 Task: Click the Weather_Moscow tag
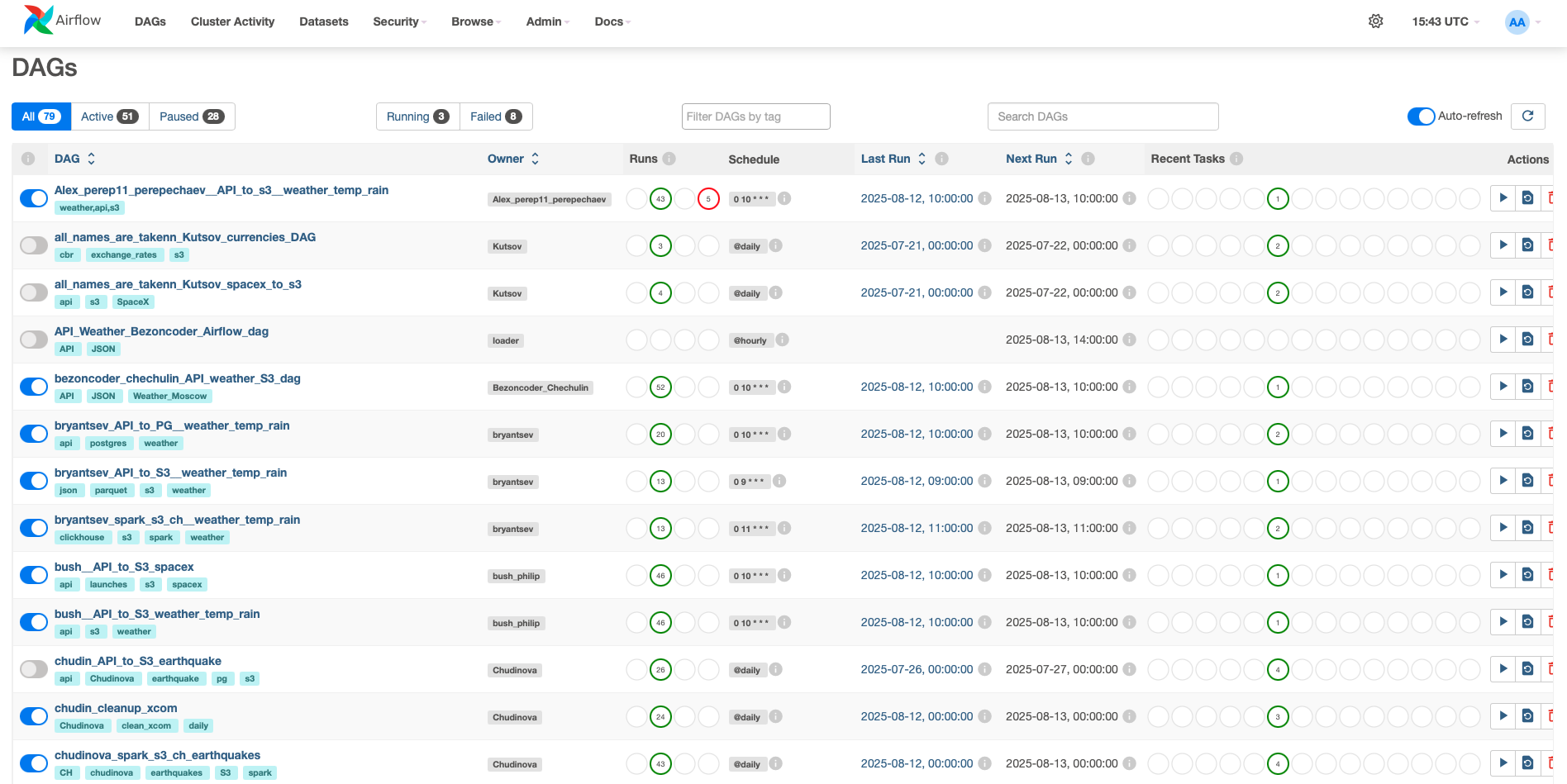170,396
